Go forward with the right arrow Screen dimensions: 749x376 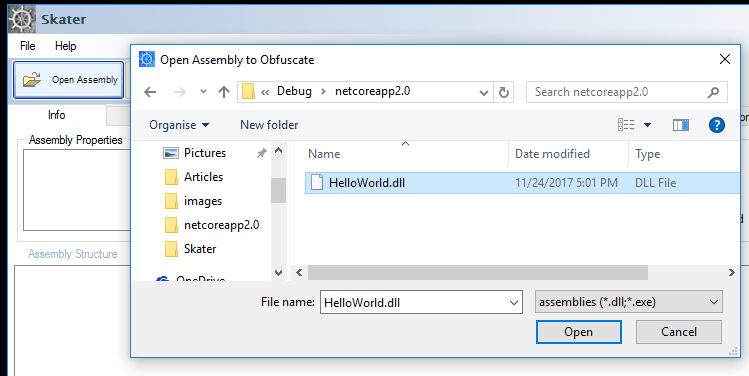pyautogui.click(x=180, y=92)
